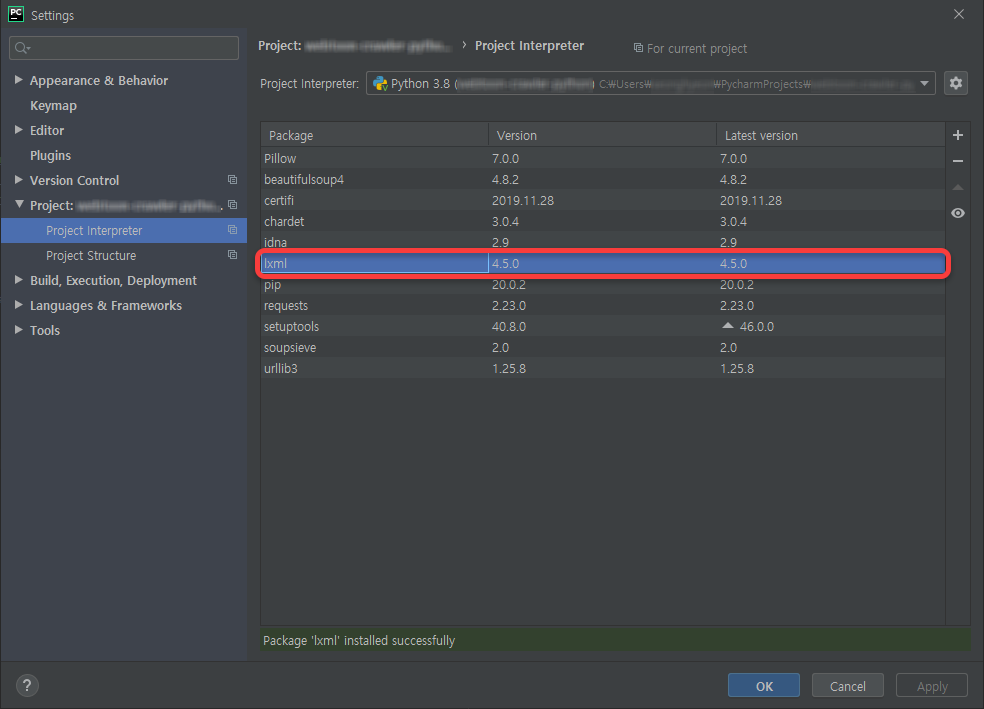Screen dimensions: 984x709
Task: Select the chardet package row
Action: [603, 221]
